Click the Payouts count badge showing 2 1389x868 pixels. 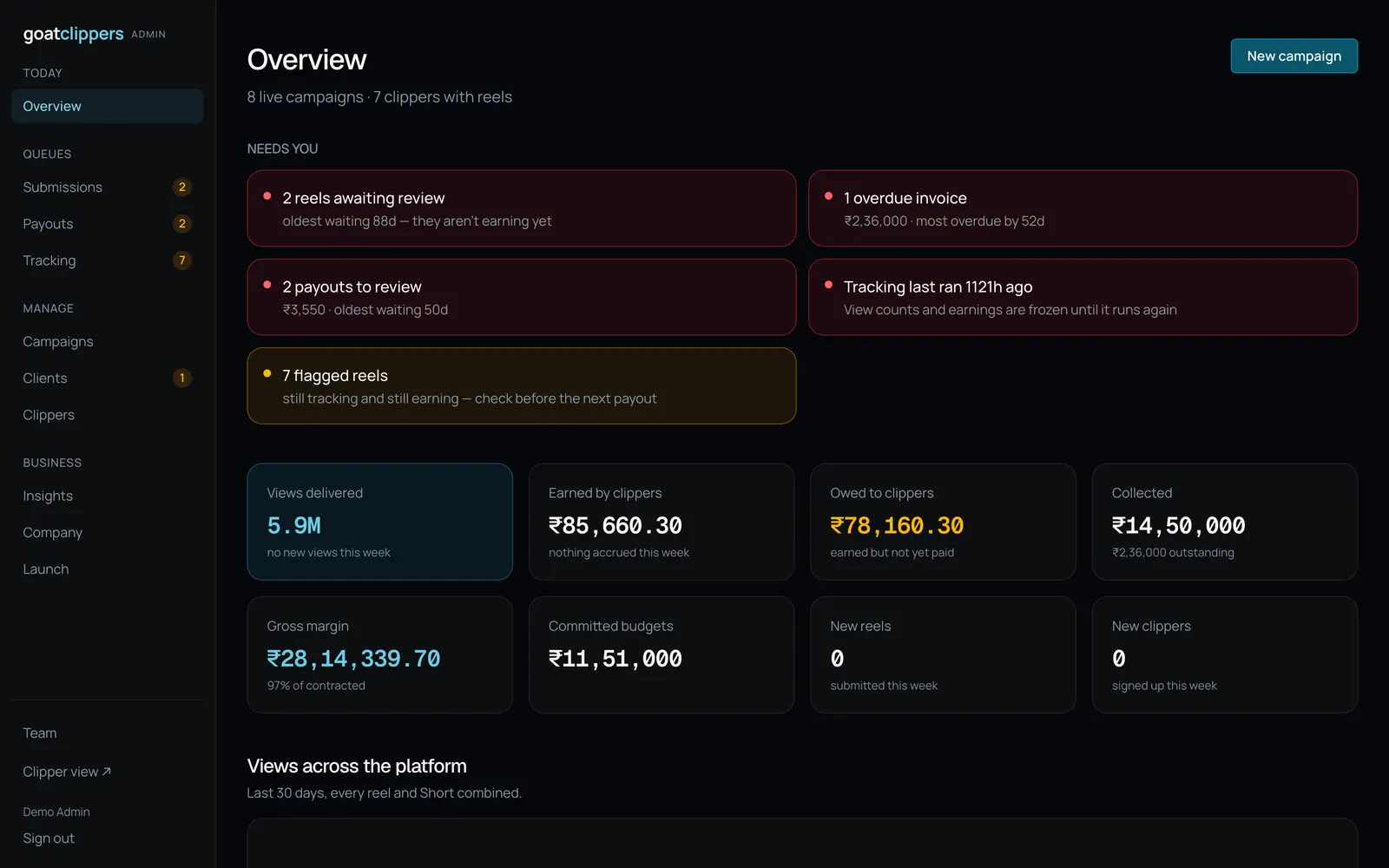click(182, 224)
